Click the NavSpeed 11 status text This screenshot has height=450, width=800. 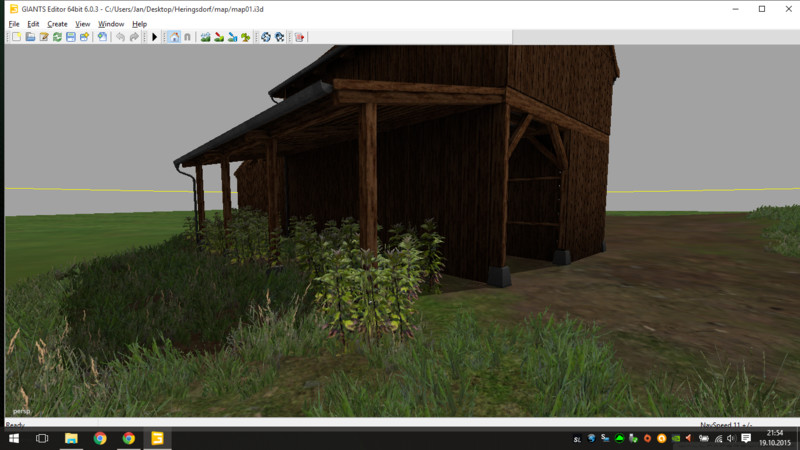click(x=726, y=424)
